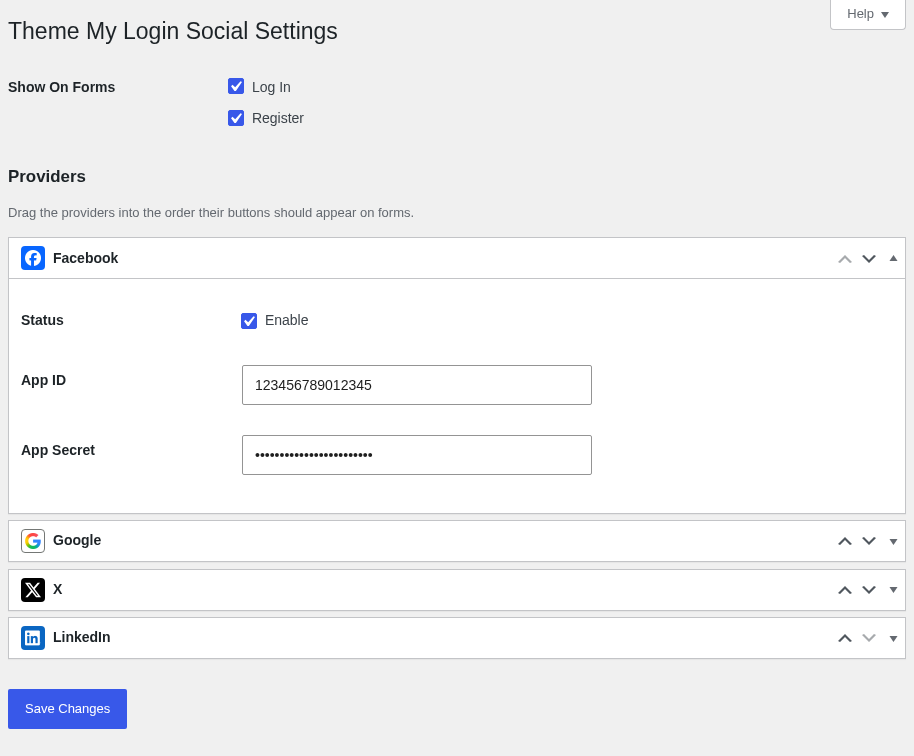Click the Register checkbox label
The image size is (914, 756).
[x=277, y=118]
